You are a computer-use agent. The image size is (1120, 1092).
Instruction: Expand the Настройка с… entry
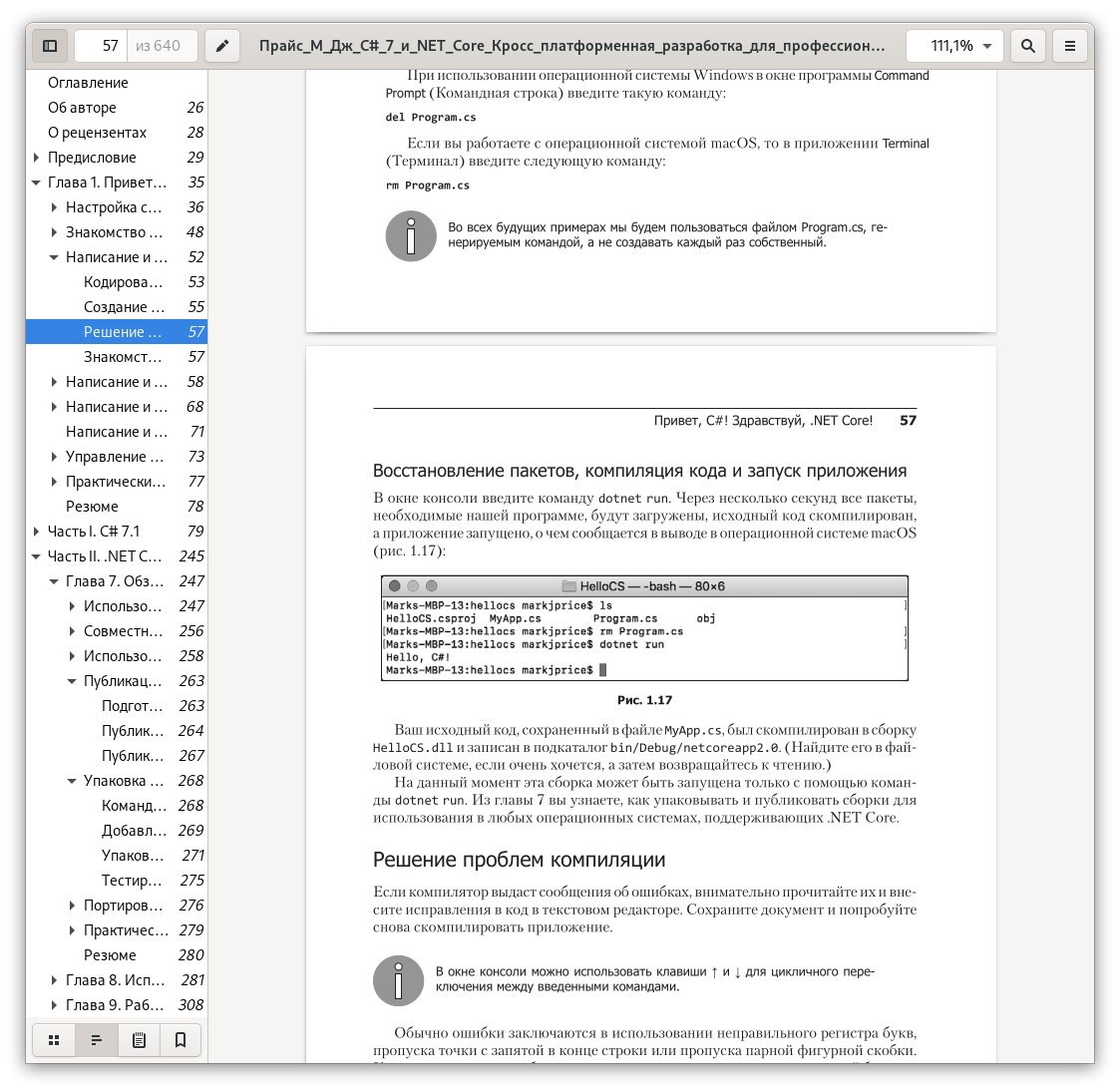[x=54, y=207]
